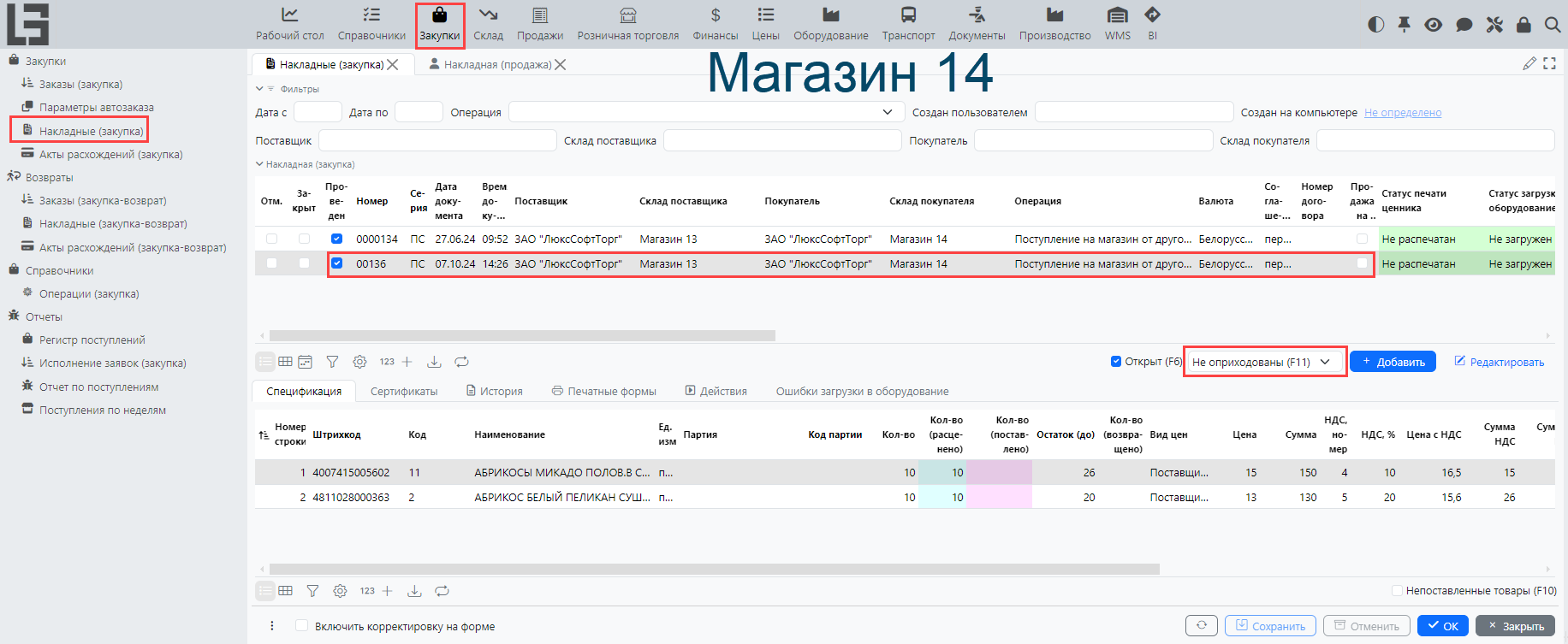
Task: Switch to Накладная (продажа) tab
Action: [496, 65]
